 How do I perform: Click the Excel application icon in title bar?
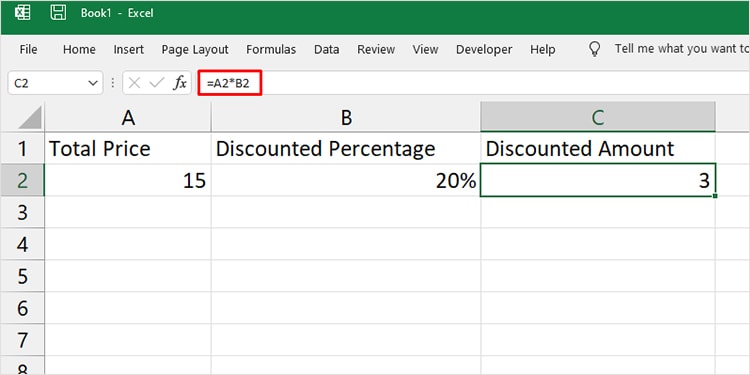[22, 12]
